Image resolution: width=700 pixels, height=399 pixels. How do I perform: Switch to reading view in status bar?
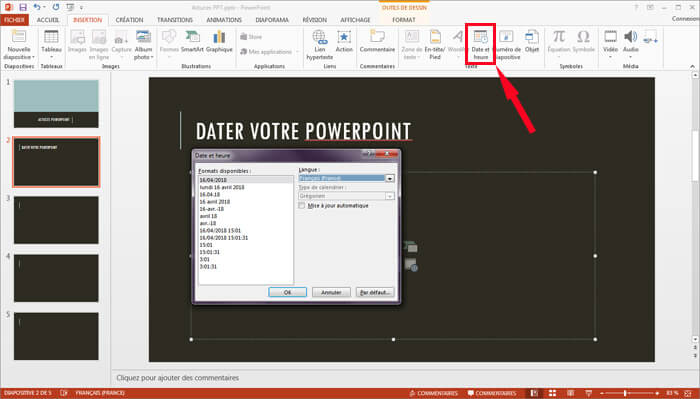[x=571, y=393]
